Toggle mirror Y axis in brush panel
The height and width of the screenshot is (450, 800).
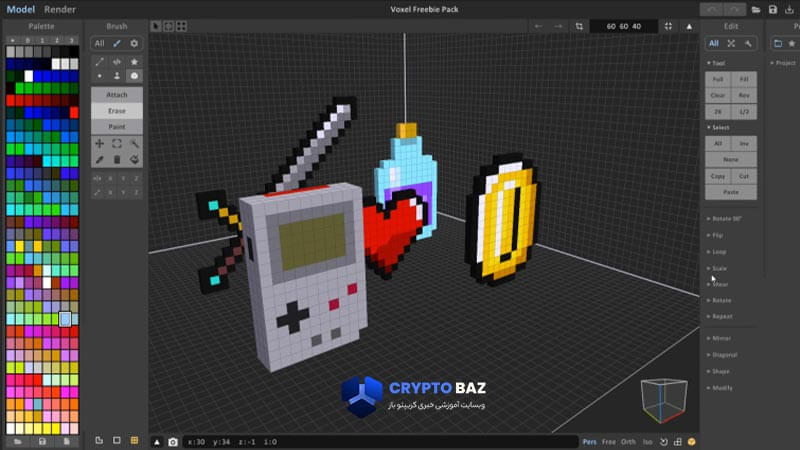pyautogui.click(x=123, y=178)
